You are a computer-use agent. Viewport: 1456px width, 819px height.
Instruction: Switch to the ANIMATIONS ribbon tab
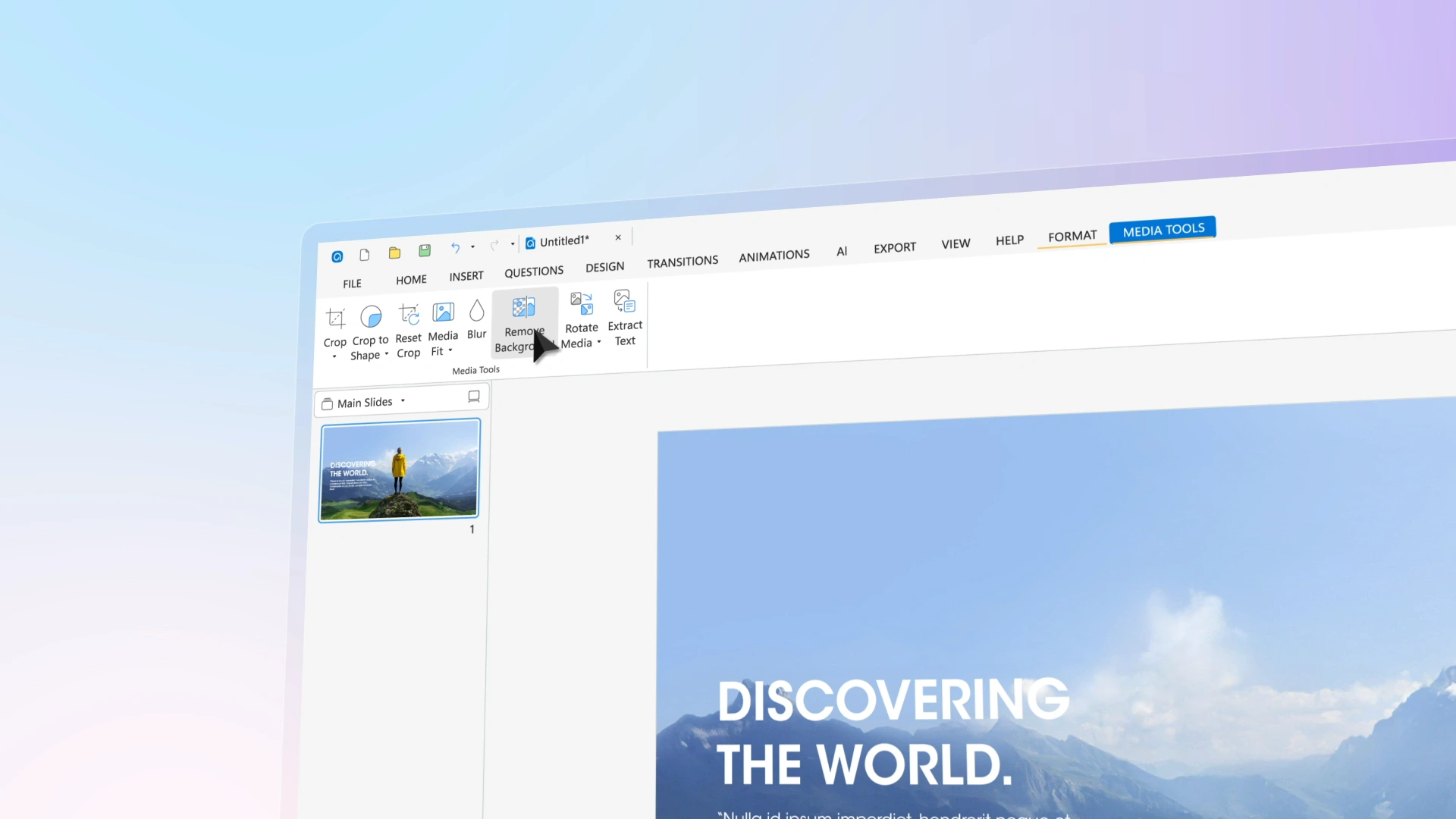pyautogui.click(x=774, y=256)
